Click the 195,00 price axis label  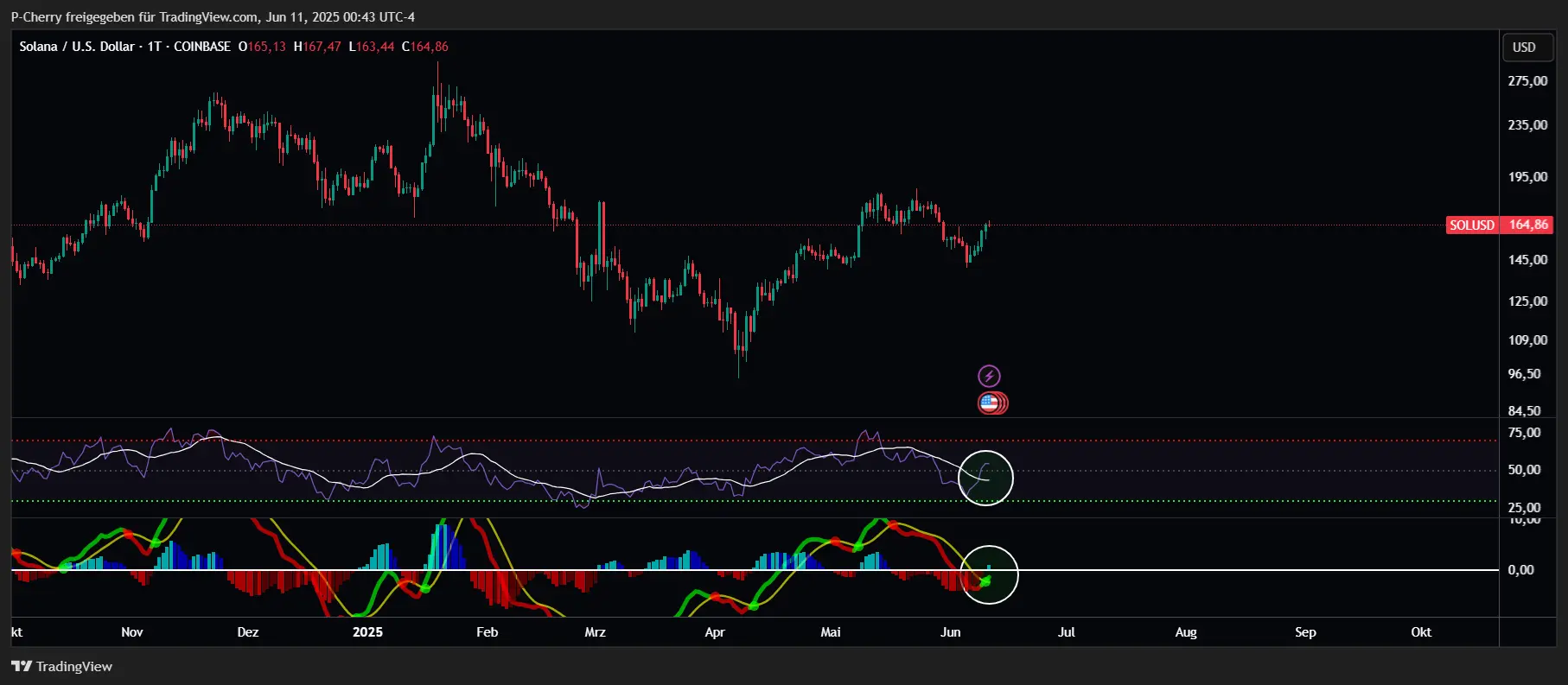tap(1527, 177)
